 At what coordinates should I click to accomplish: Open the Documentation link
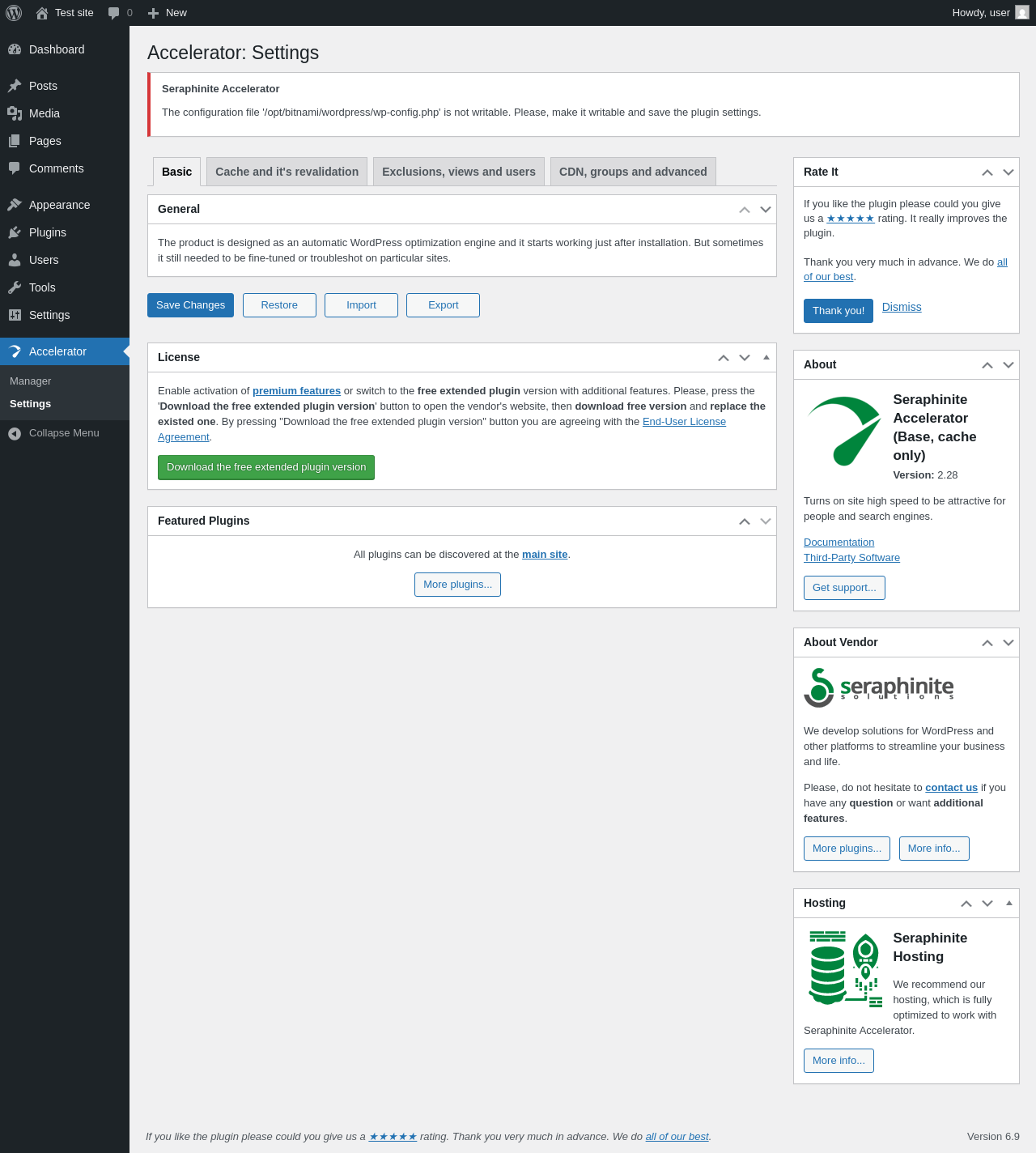839,542
